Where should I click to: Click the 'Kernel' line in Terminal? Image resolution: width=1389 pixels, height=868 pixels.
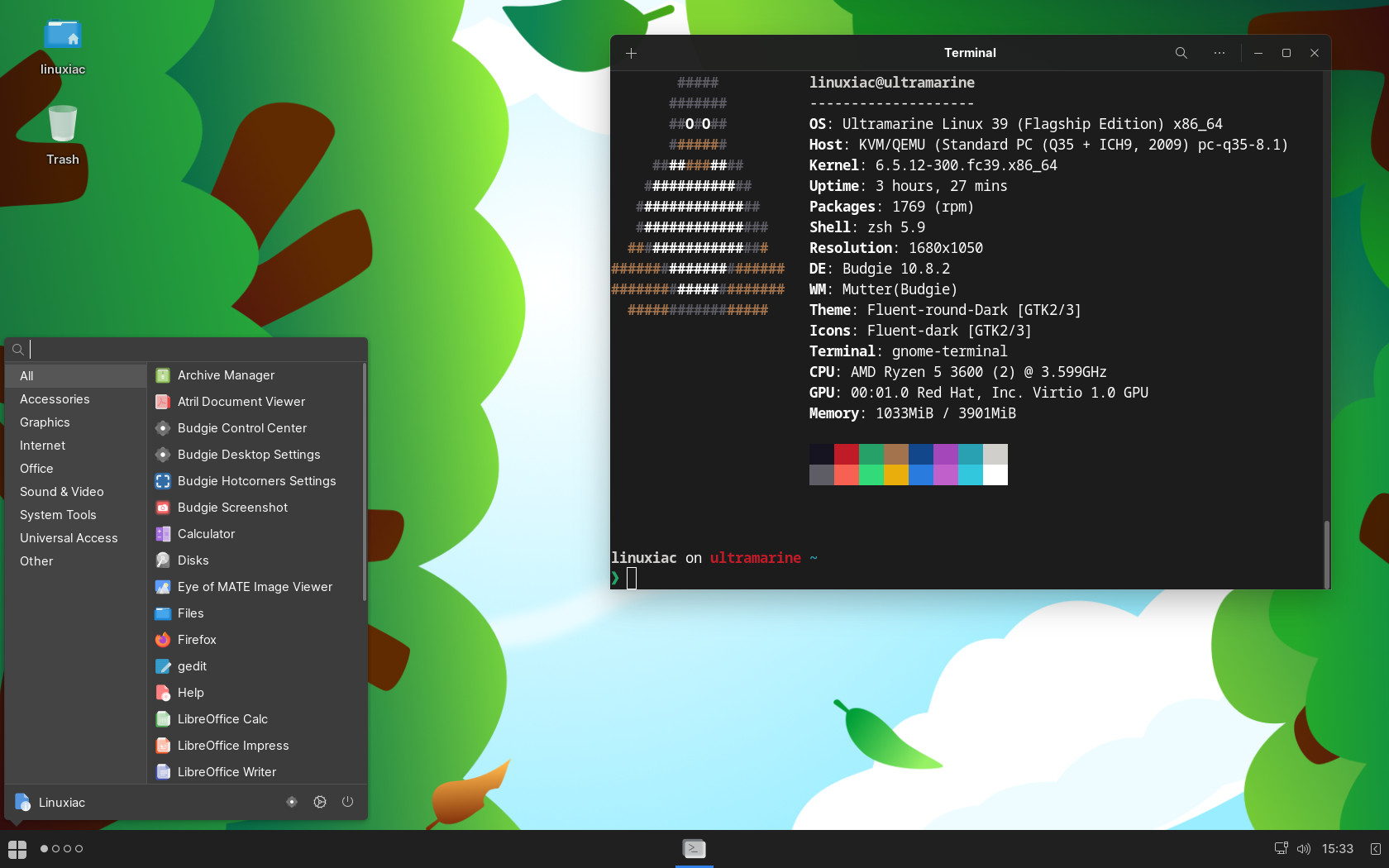point(933,165)
